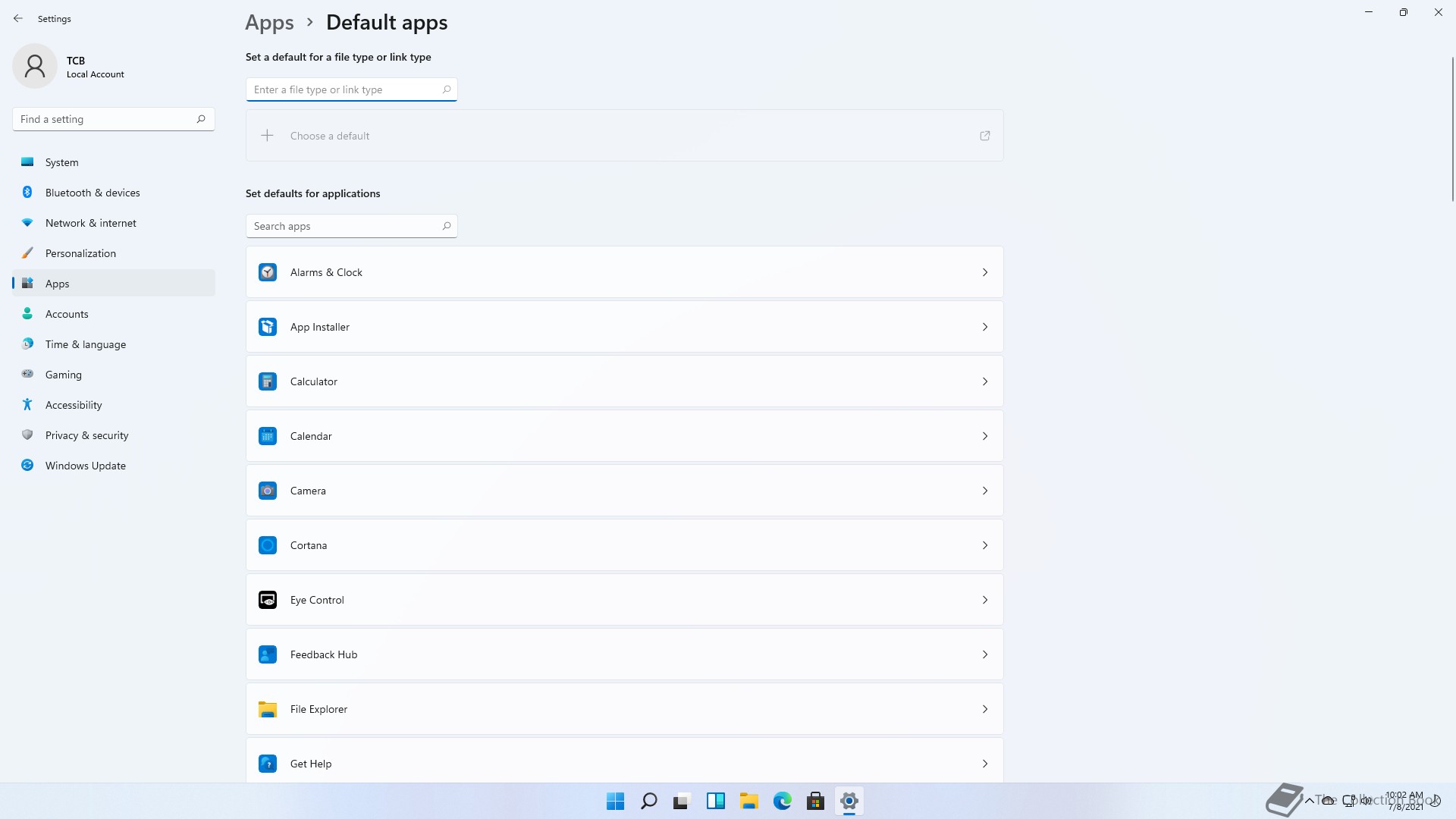Click the Cortana app icon

268,545
